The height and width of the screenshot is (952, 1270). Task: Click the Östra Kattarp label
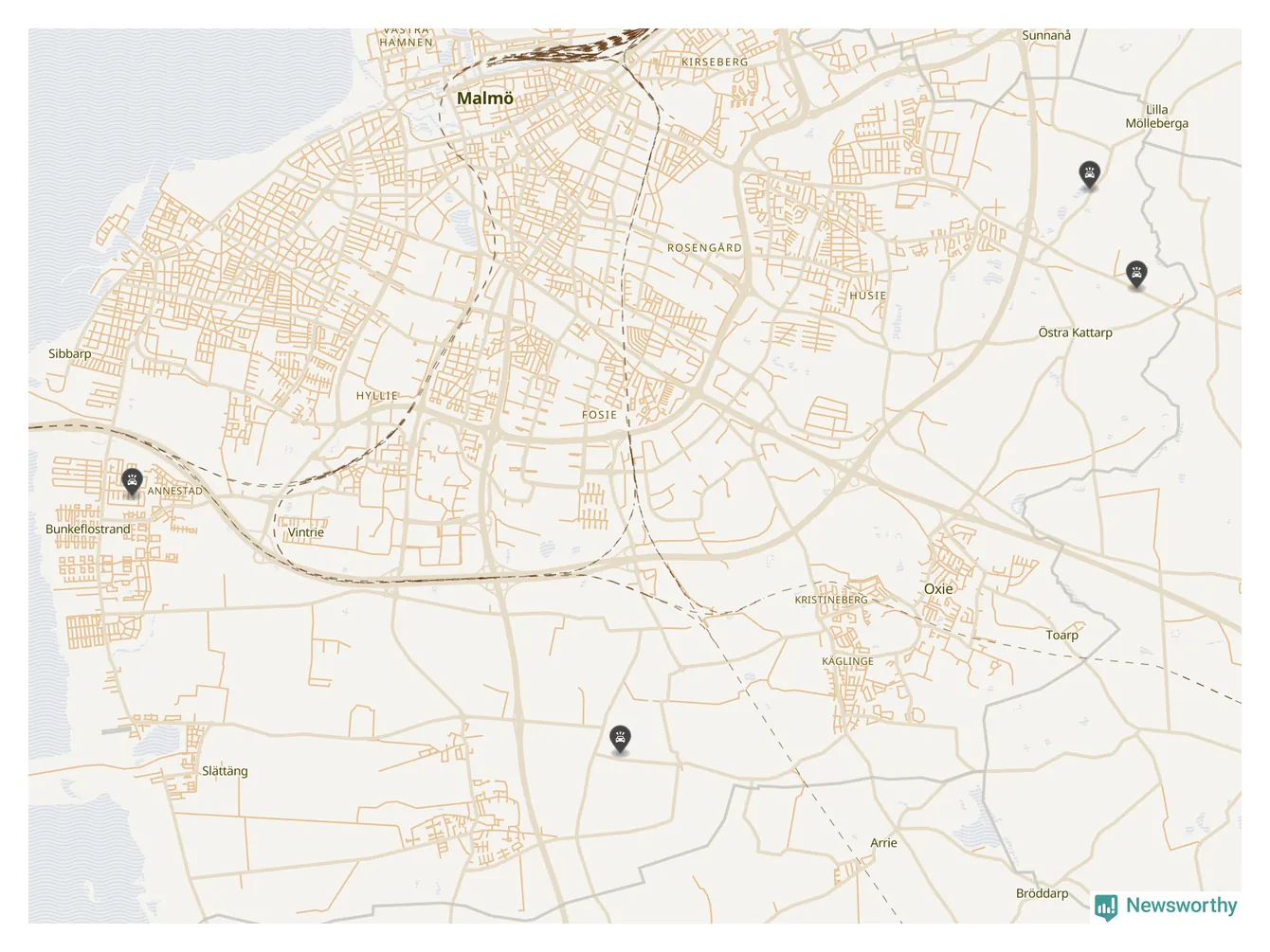tap(1076, 332)
